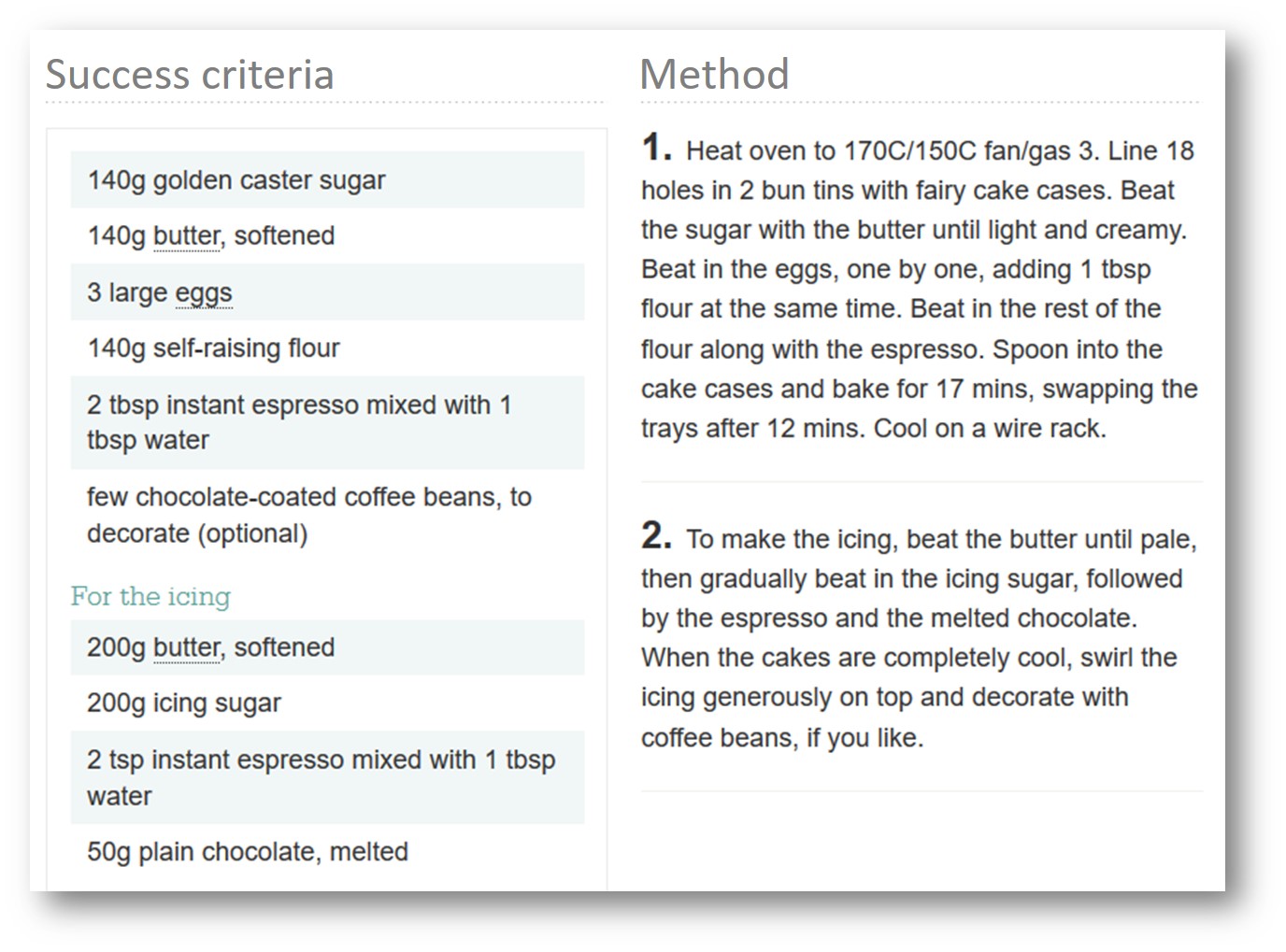
Task: Click the Method heading
Action: point(715,75)
